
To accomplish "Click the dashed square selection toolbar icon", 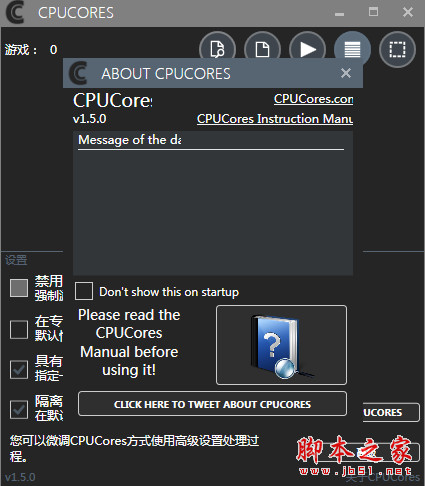I will tap(397, 49).
